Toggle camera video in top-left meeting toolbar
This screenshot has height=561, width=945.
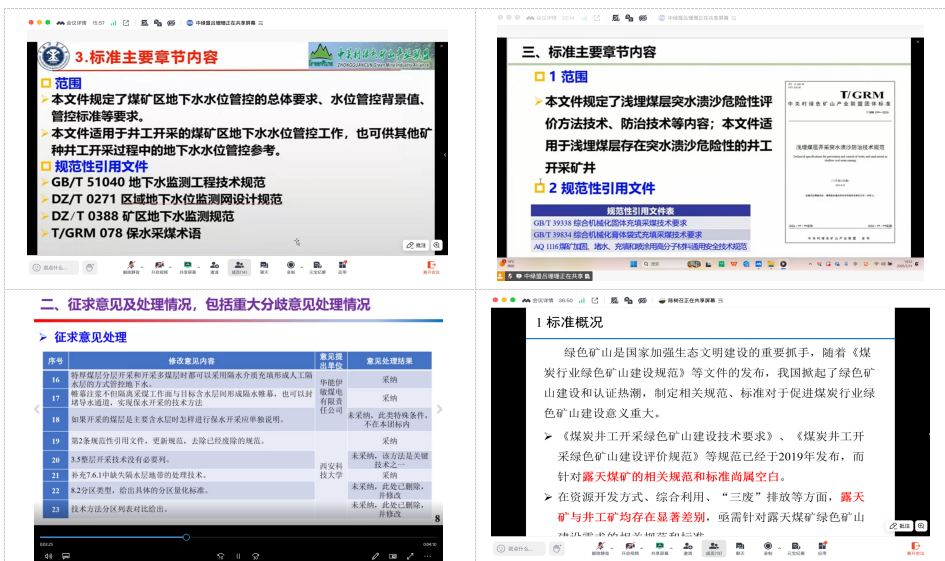(x=158, y=267)
